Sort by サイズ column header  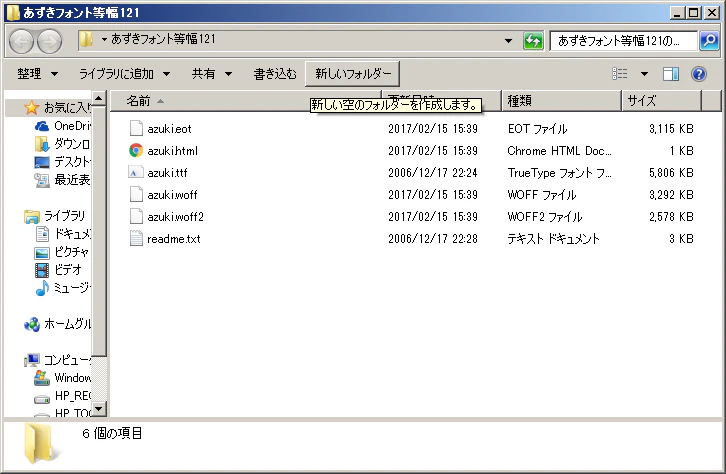coord(661,101)
